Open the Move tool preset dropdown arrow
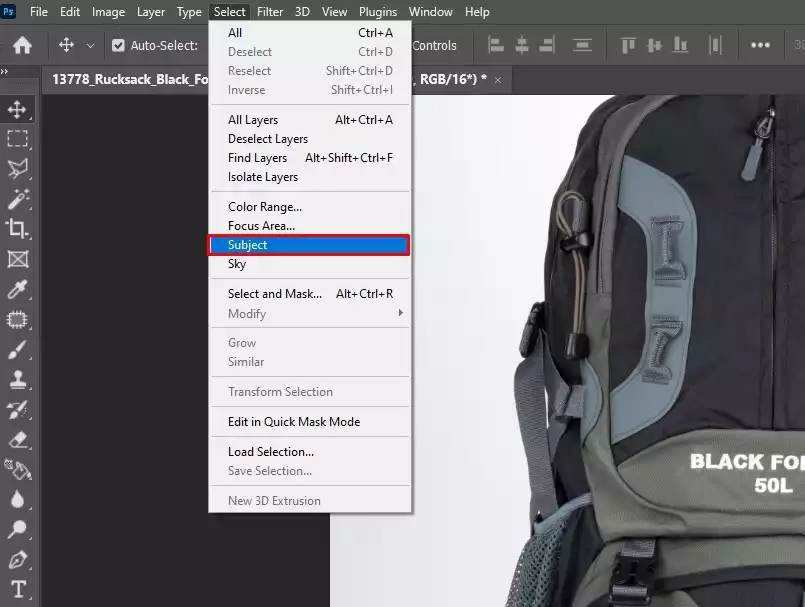805x607 pixels. click(90, 45)
